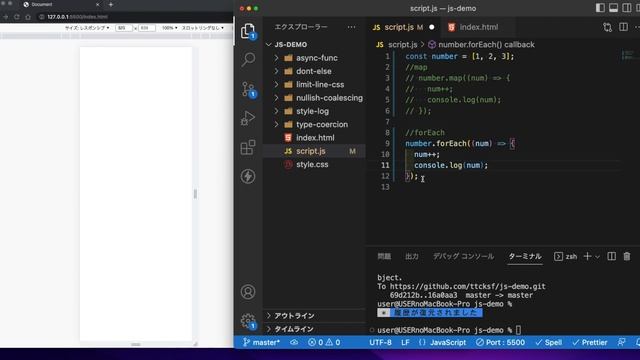The width and height of the screenshot is (640, 360).
Task: Open index.html in file explorer
Action: point(314,138)
